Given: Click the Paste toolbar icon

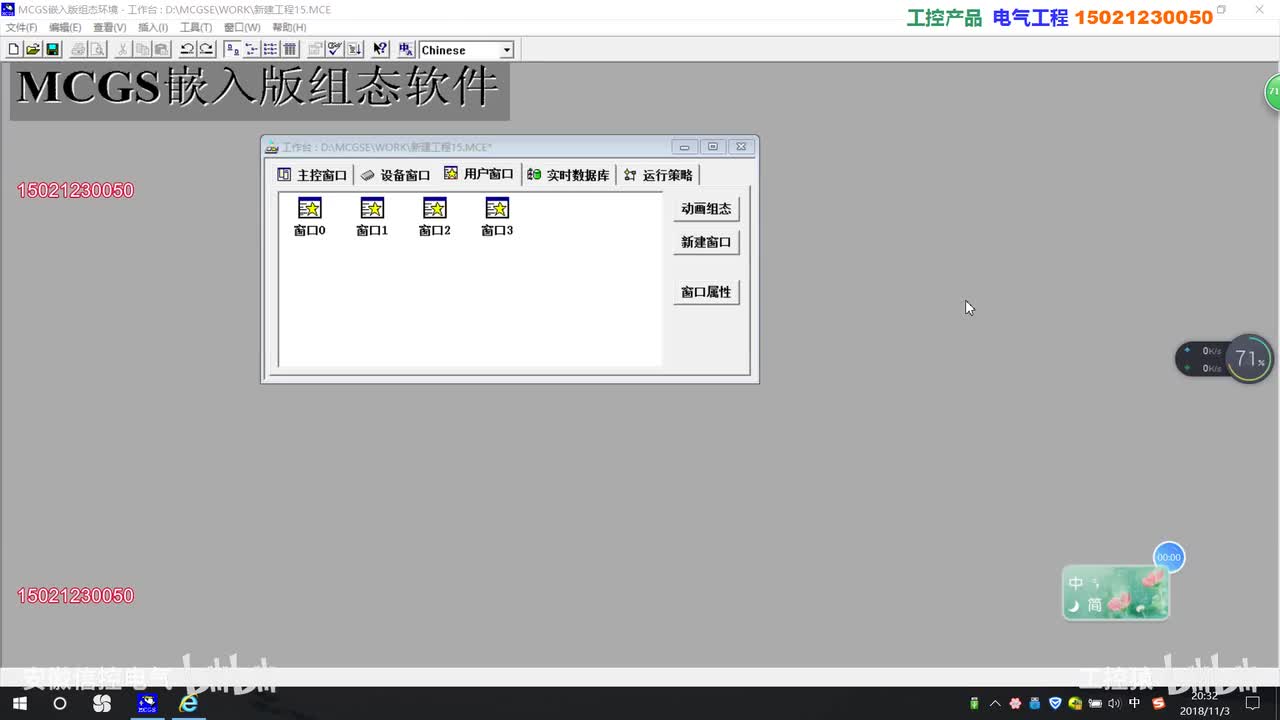Looking at the screenshot, I should tap(161, 49).
